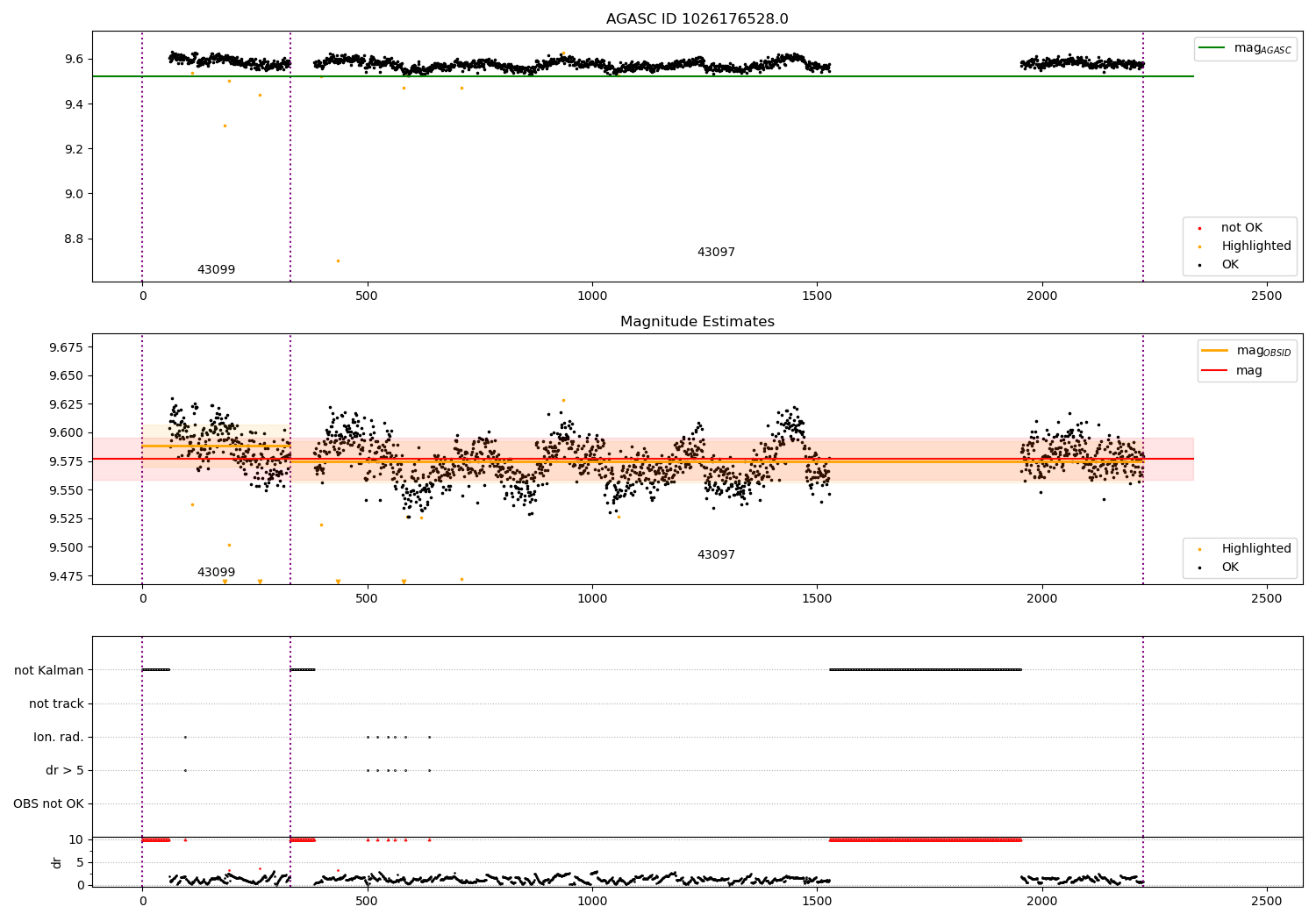Click y-axis tick 8.8 in AGASC ID plot
The width and height of the screenshot is (1316, 921).
(74, 239)
